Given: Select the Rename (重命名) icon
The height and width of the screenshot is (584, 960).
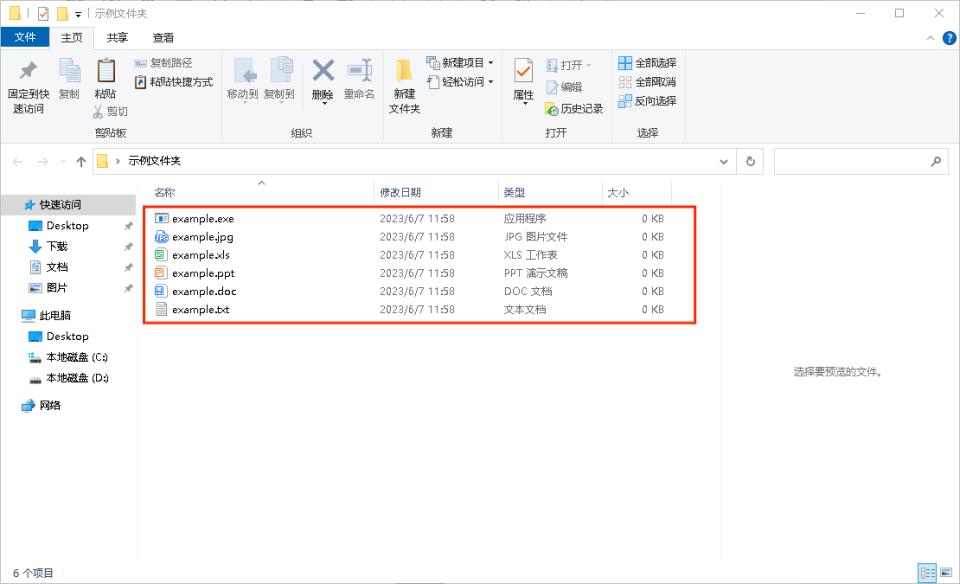Looking at the screenshot, I should pyautogui.click(x=359, y=70).
